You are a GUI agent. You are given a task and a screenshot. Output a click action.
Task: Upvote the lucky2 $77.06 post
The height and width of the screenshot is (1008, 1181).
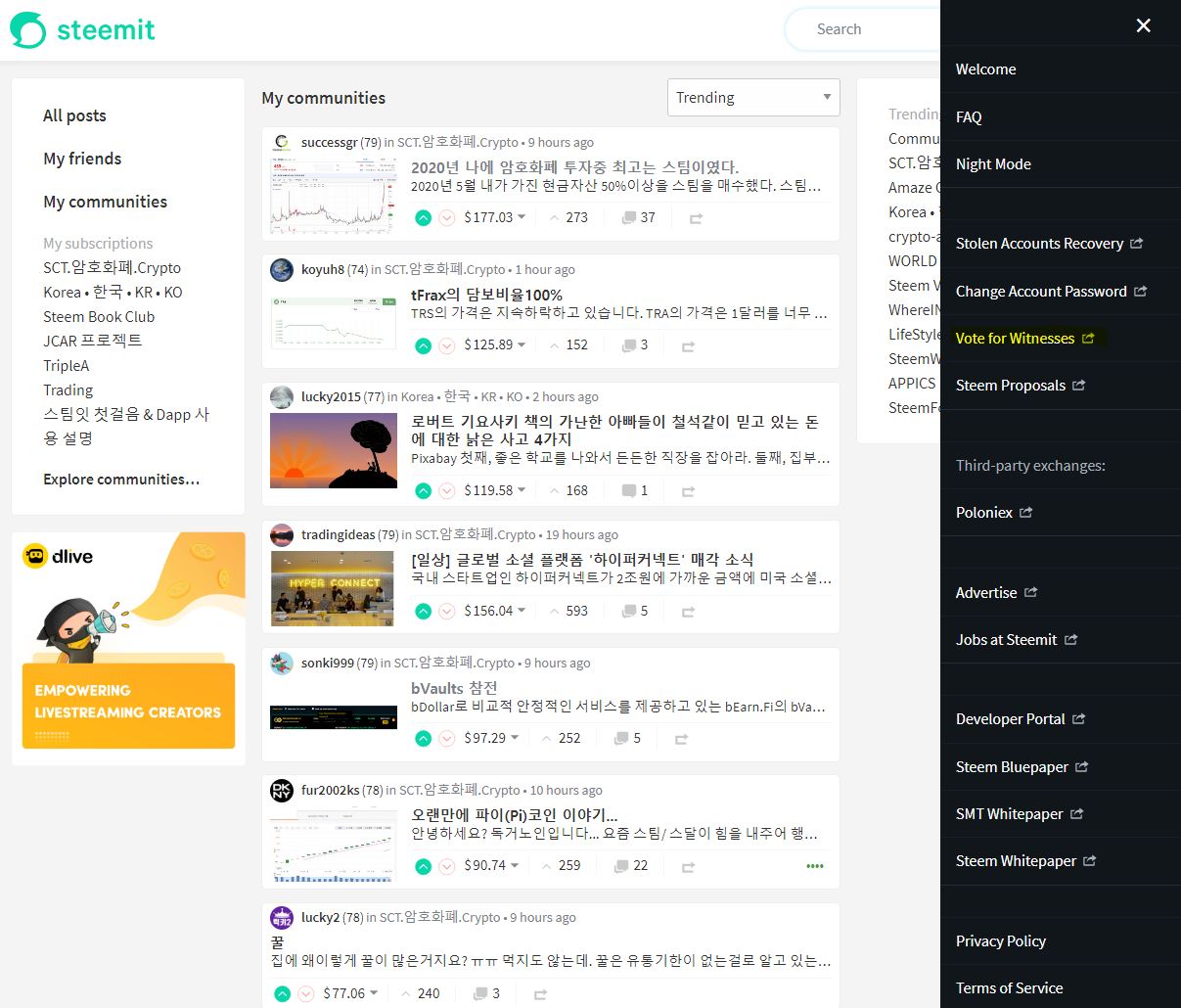pyautogui.click(x=282, y=993)
